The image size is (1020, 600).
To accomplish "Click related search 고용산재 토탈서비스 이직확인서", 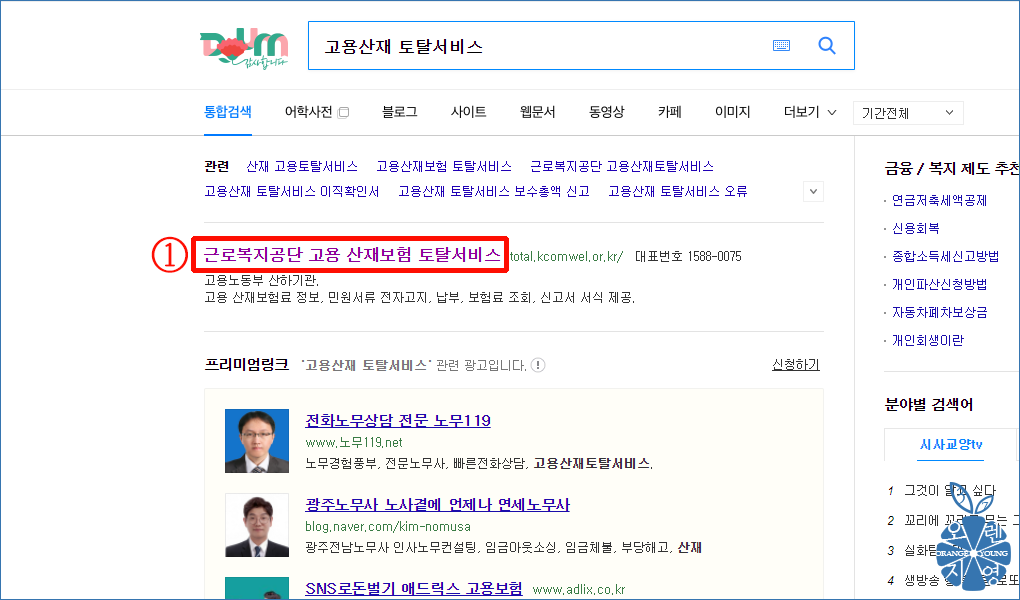I will [x=291, y=191].
